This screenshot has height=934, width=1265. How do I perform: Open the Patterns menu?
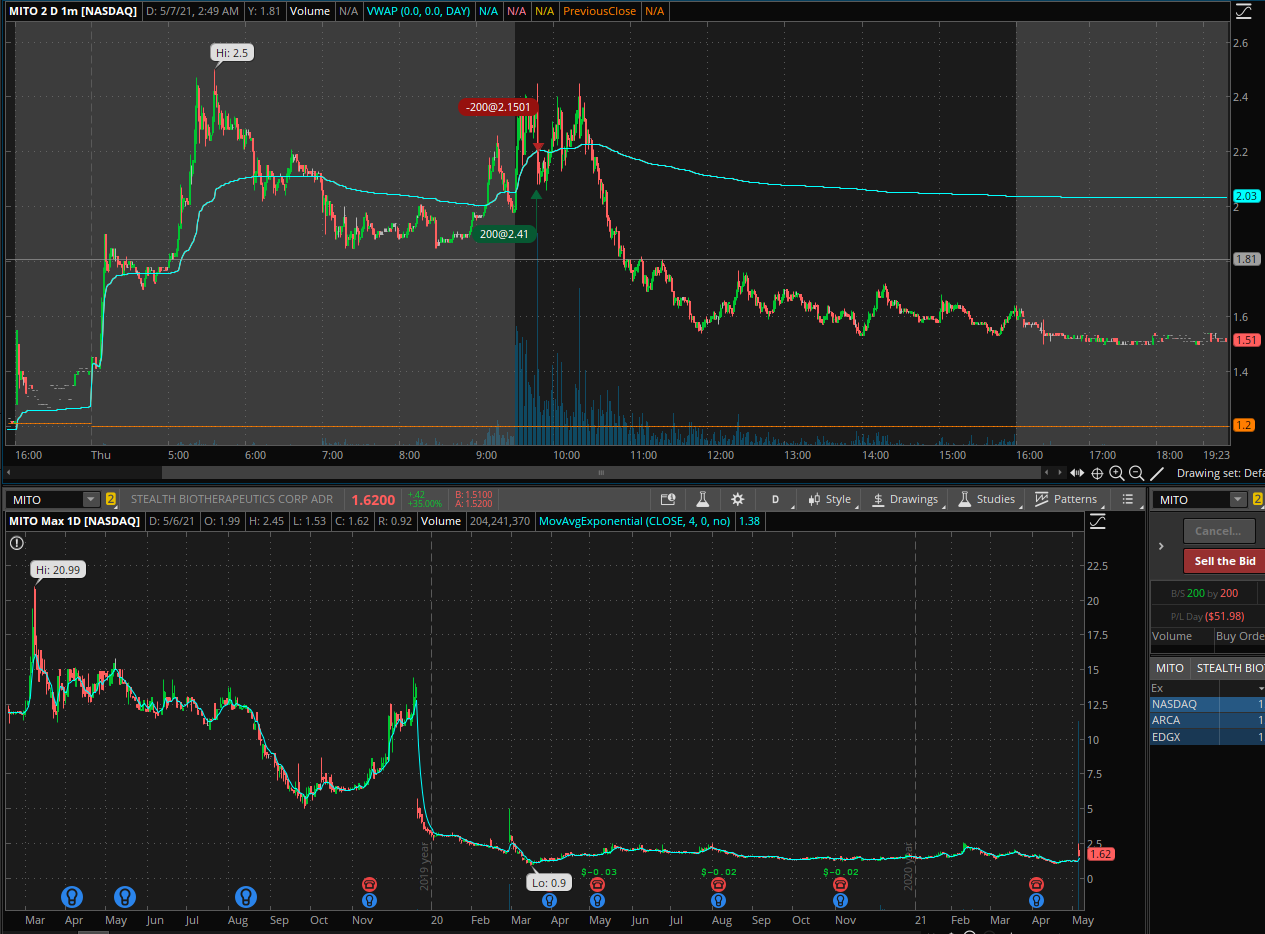1066,499
